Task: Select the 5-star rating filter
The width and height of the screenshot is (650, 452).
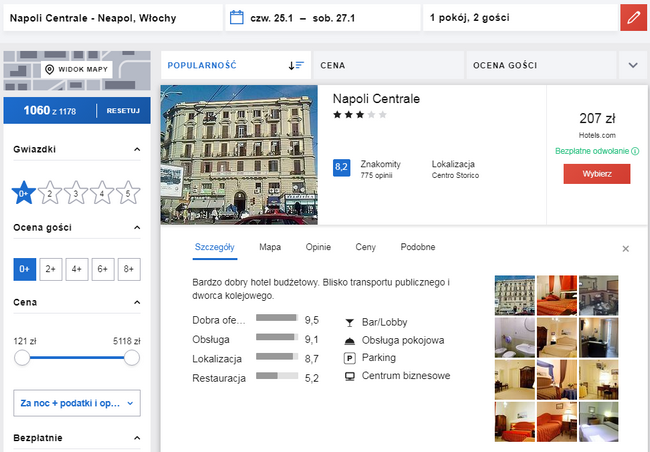Action: pos(128,193)
